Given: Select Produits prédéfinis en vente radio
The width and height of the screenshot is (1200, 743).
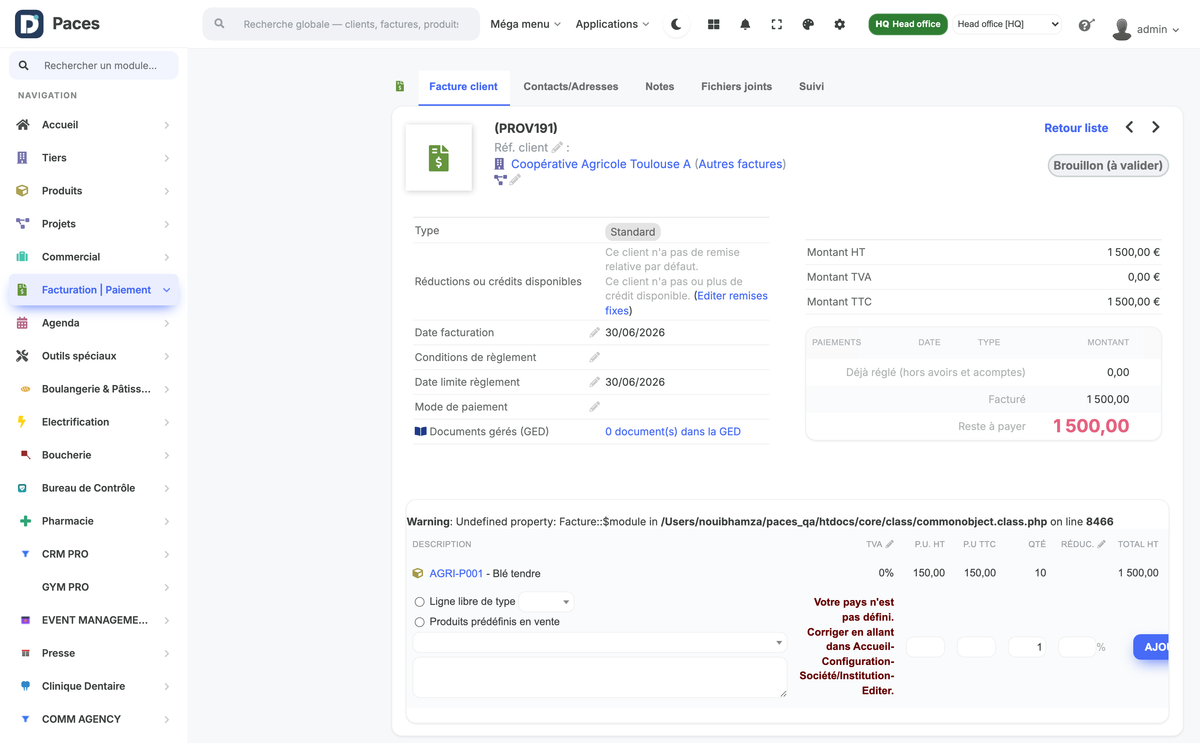Looking at the screenshot, I should [x=420, y=622].
